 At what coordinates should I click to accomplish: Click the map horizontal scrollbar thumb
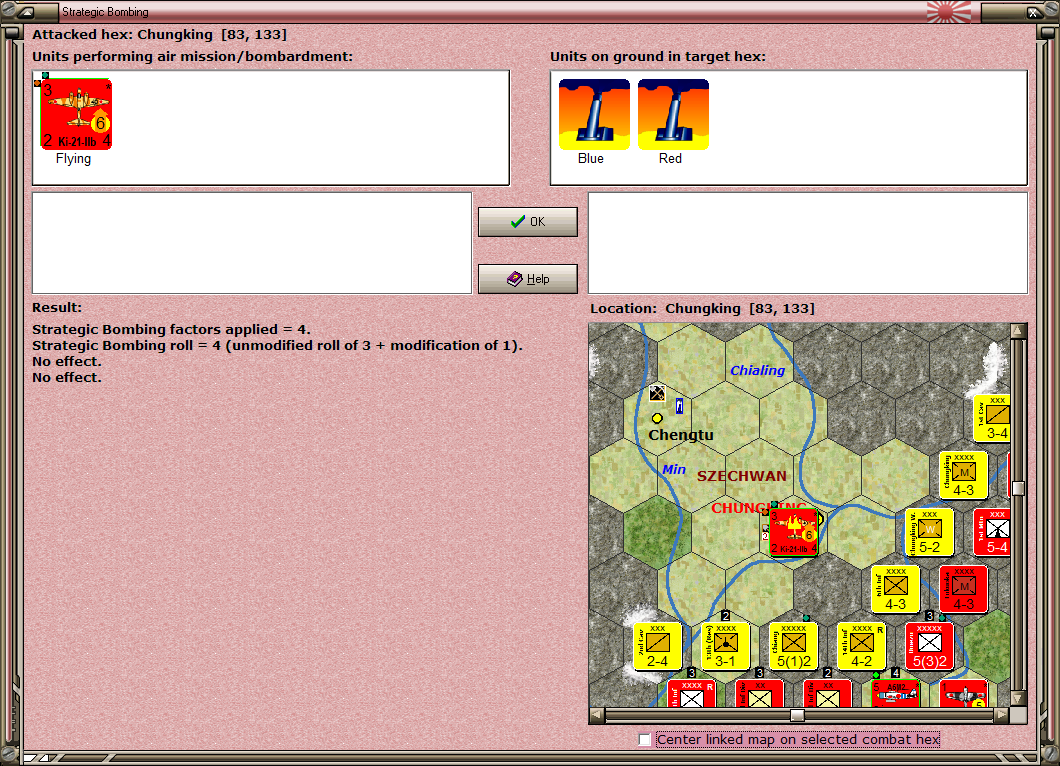(x=798, y=715)
